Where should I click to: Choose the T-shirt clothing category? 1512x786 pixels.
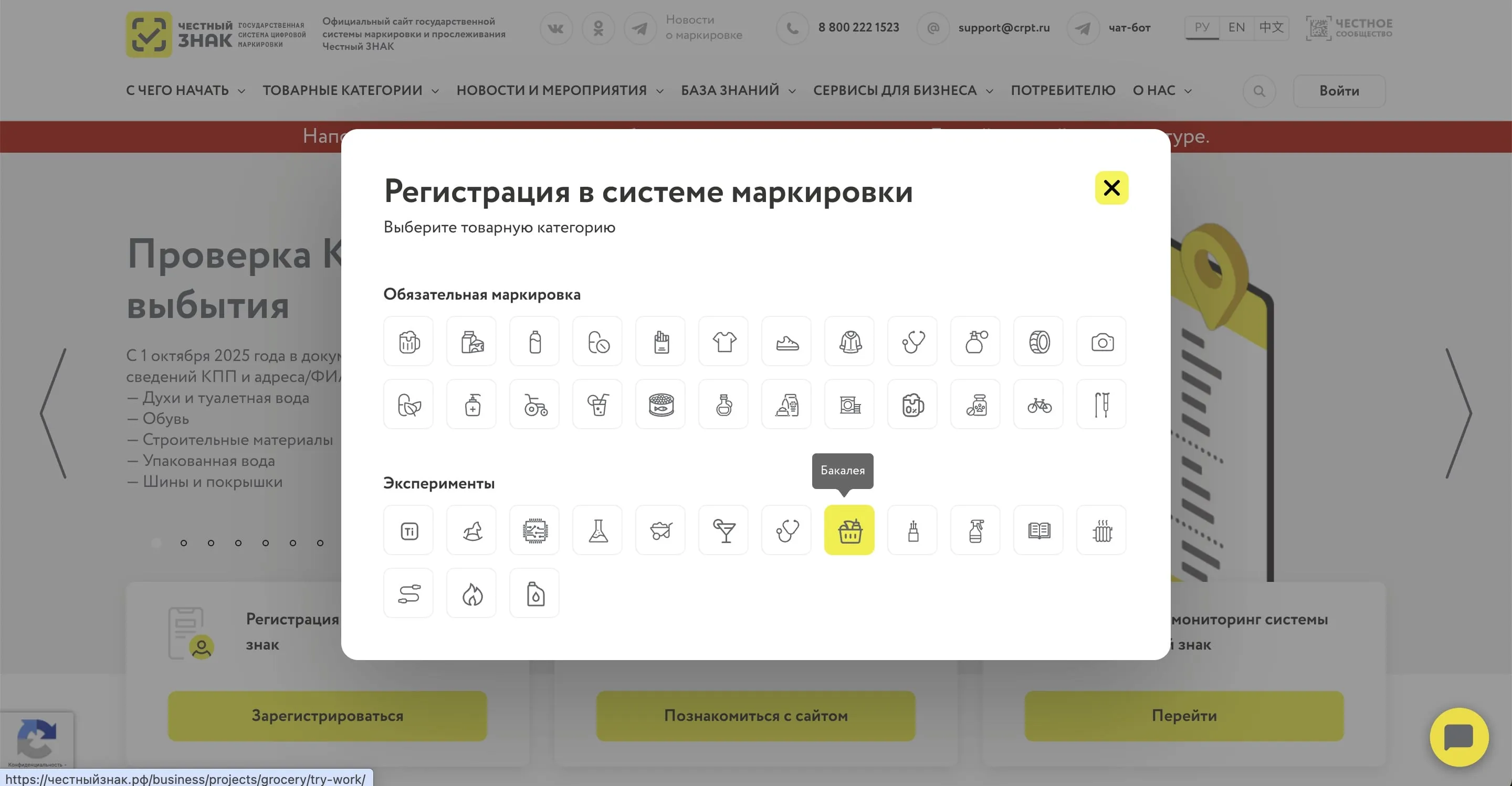point(724,342)
